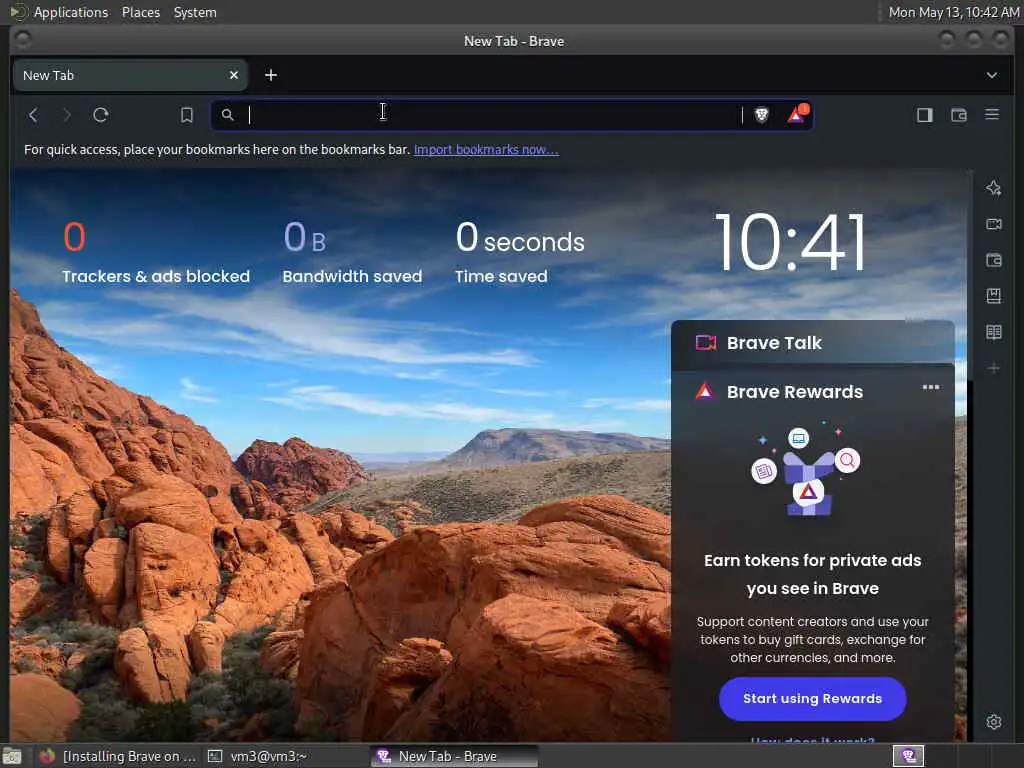Open Reading List in sidebar
The height and width of the screenshot is (768, 1024).
coord(994,332)
